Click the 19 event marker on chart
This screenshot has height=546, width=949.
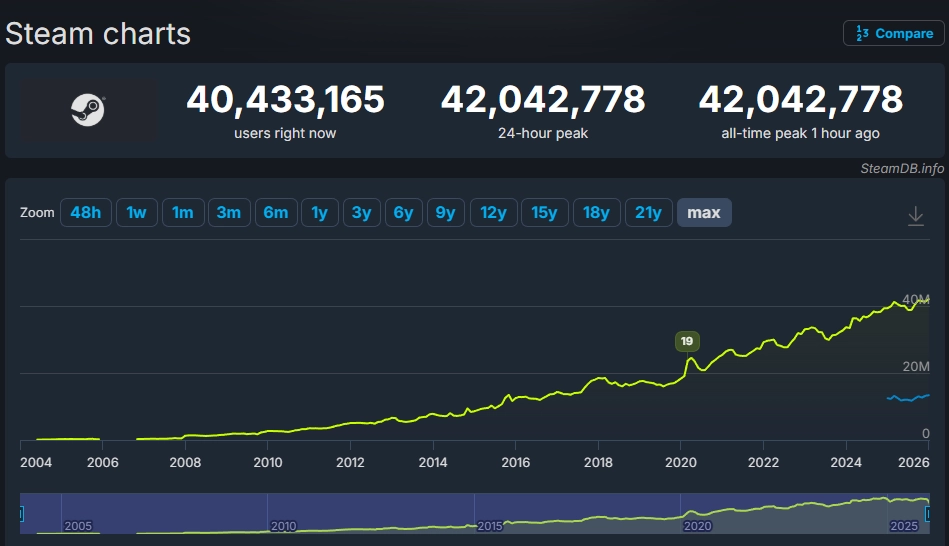(687, 341)
